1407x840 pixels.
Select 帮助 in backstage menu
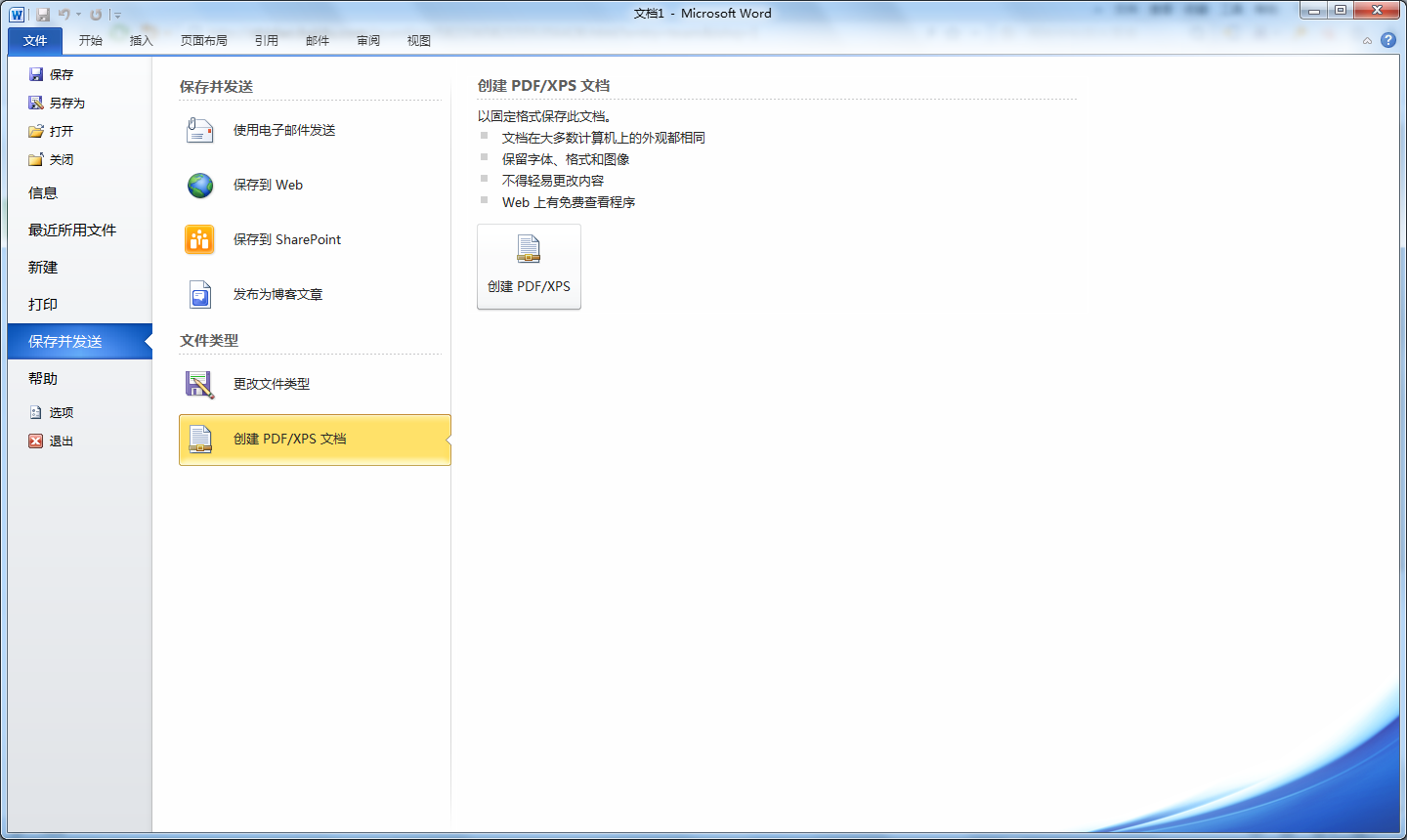(80, 378)
